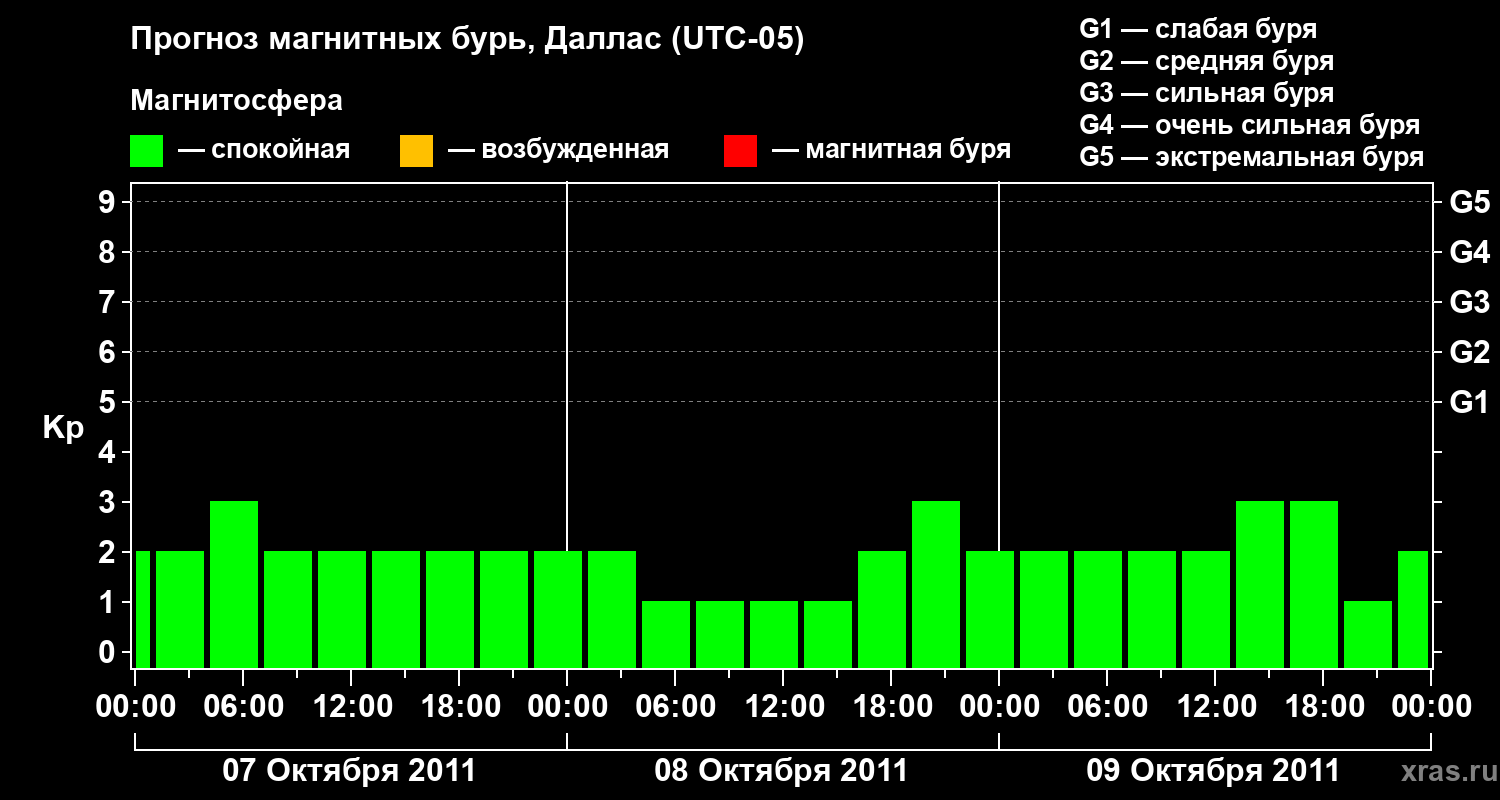Click the '12:00' time label under 07 October
Image resolution: width=1500 pixels, height=800 pixels.
(x=351, y=706)
